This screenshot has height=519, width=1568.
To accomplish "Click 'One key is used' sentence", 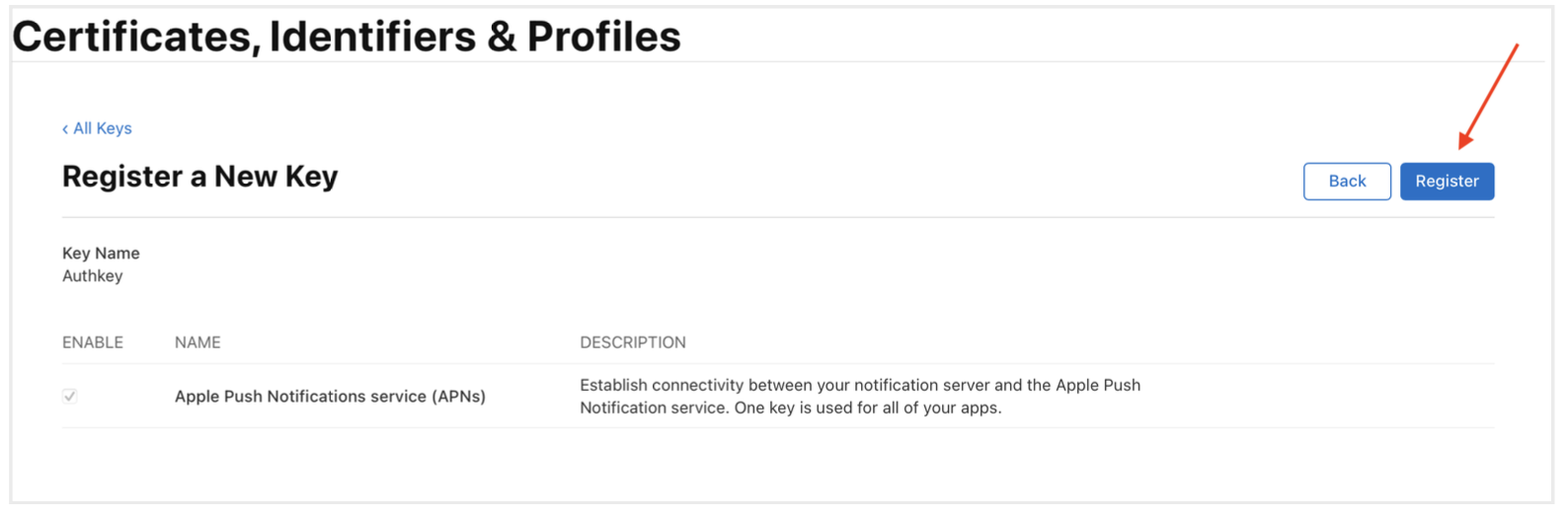I will click(869, 408).
